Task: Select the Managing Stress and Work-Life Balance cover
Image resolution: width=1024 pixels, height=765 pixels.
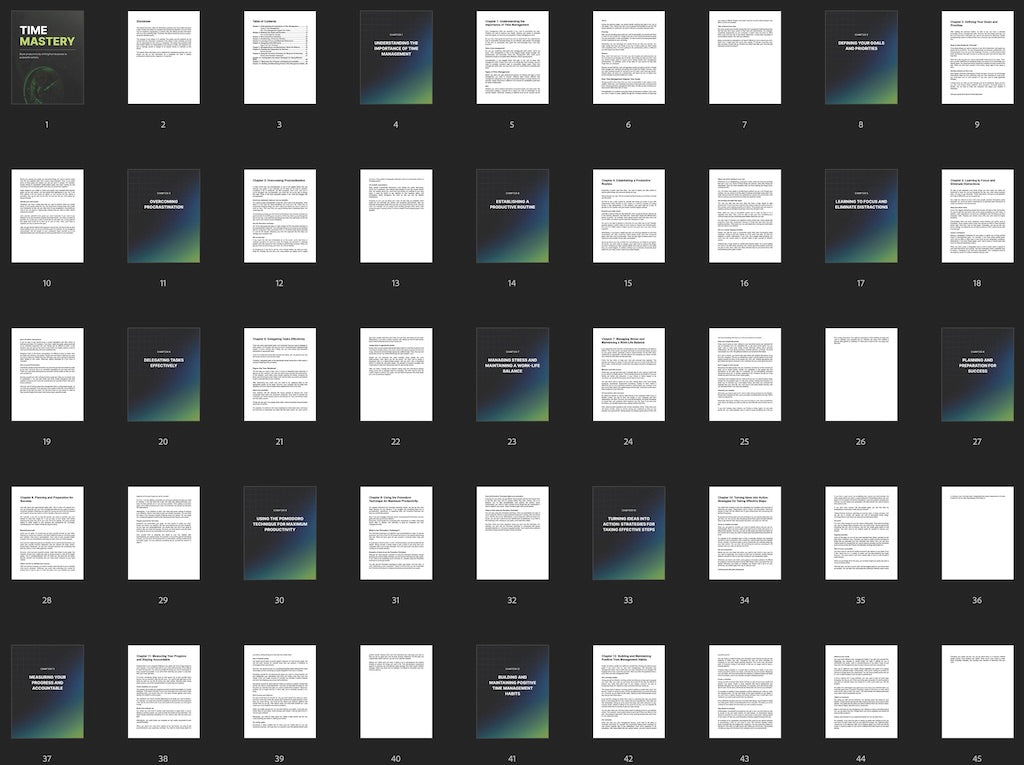Action: coord(512,374)
